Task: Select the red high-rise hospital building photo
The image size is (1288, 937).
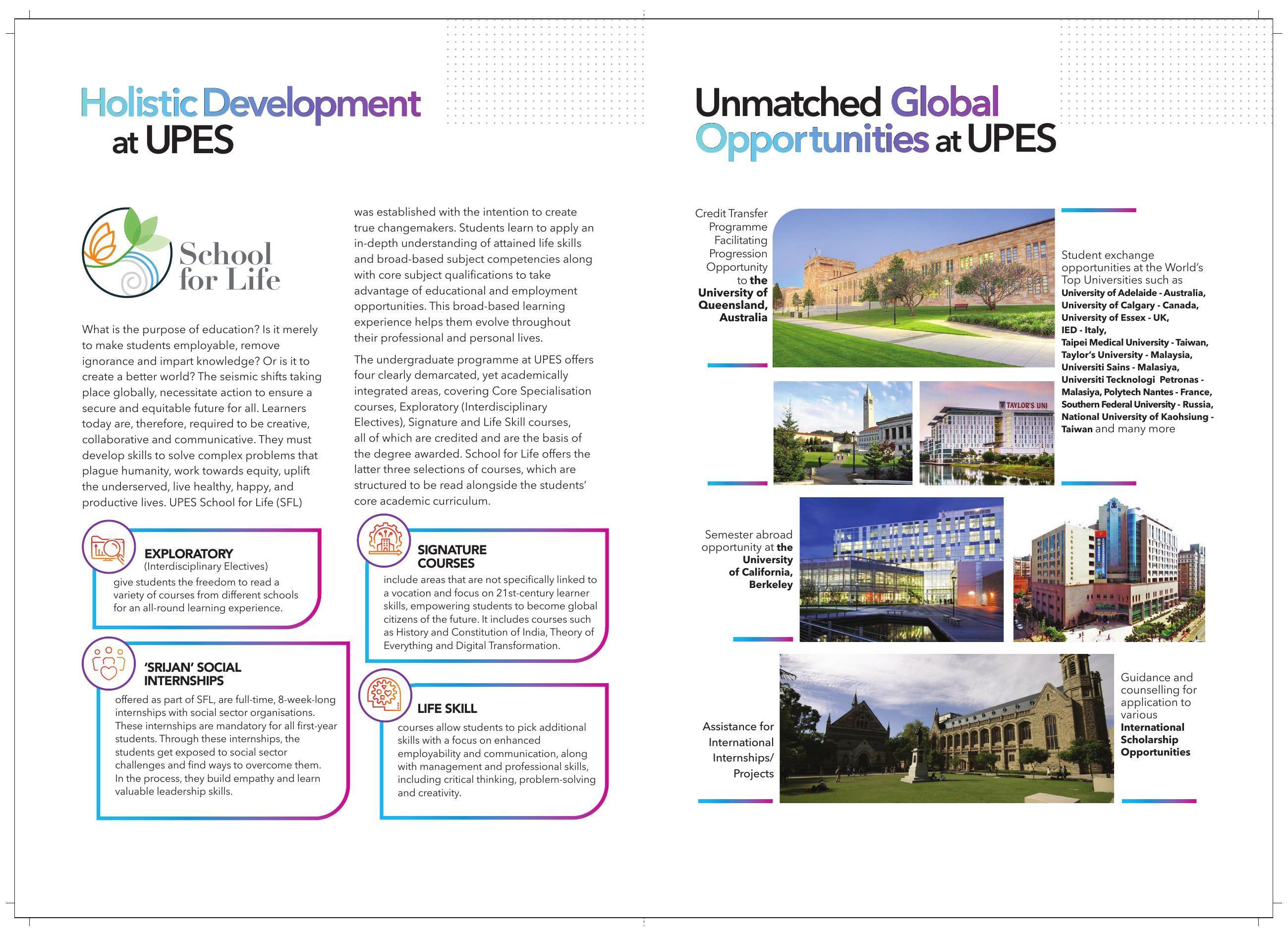Action: 1109,569
